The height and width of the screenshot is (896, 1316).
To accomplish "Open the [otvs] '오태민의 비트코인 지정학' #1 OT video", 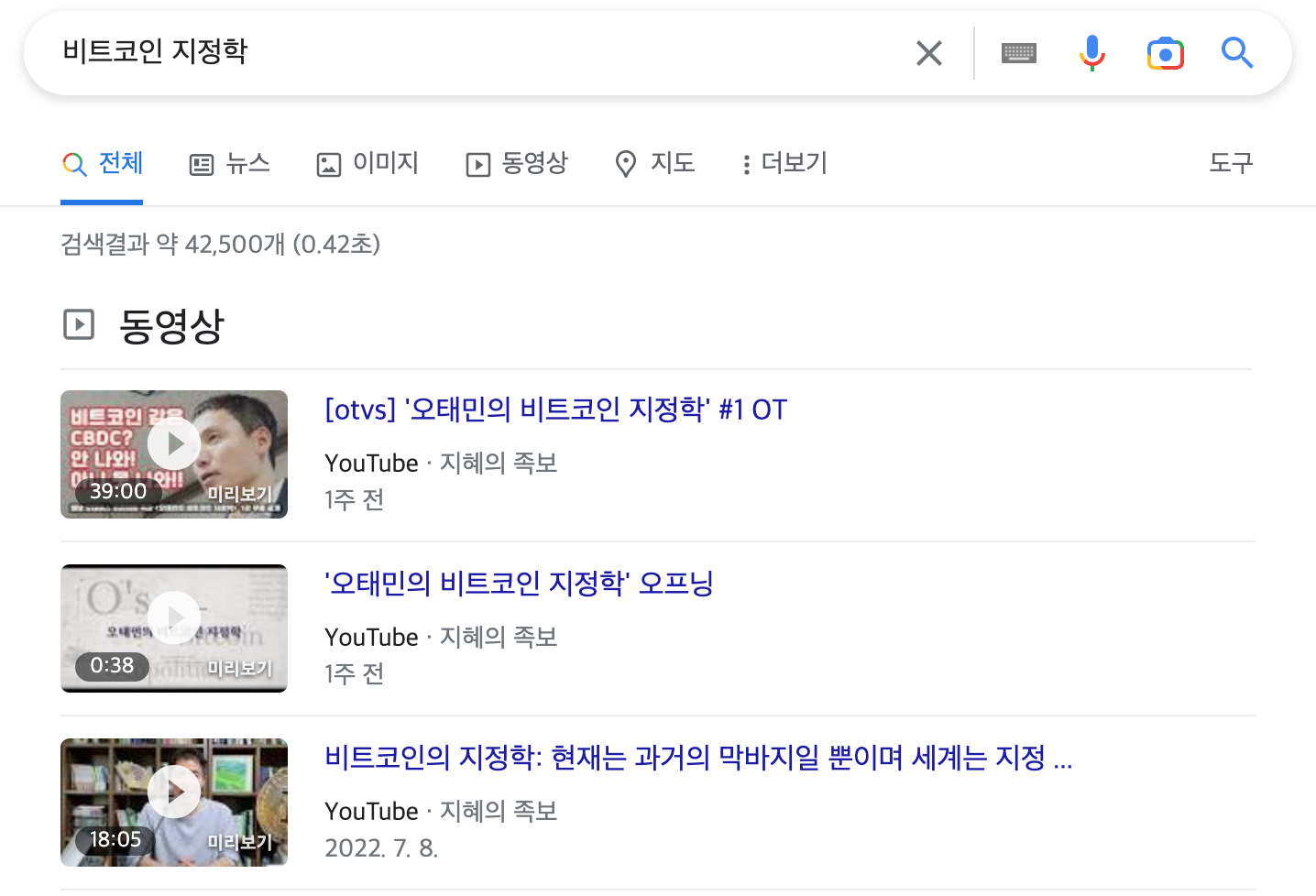I will (555, 410).
